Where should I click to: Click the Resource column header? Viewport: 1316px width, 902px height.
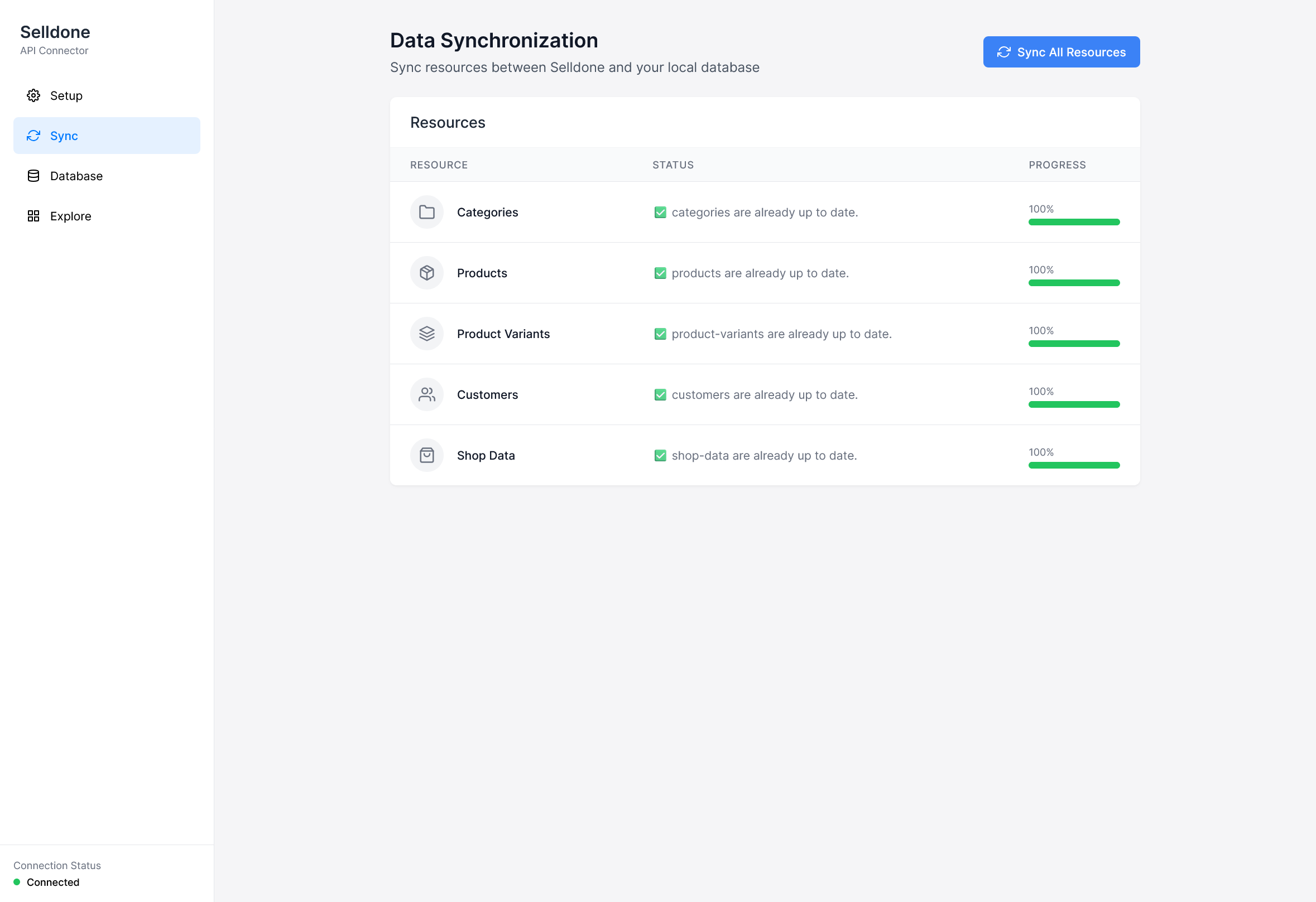pyautogui.click(x=439, y=165)
